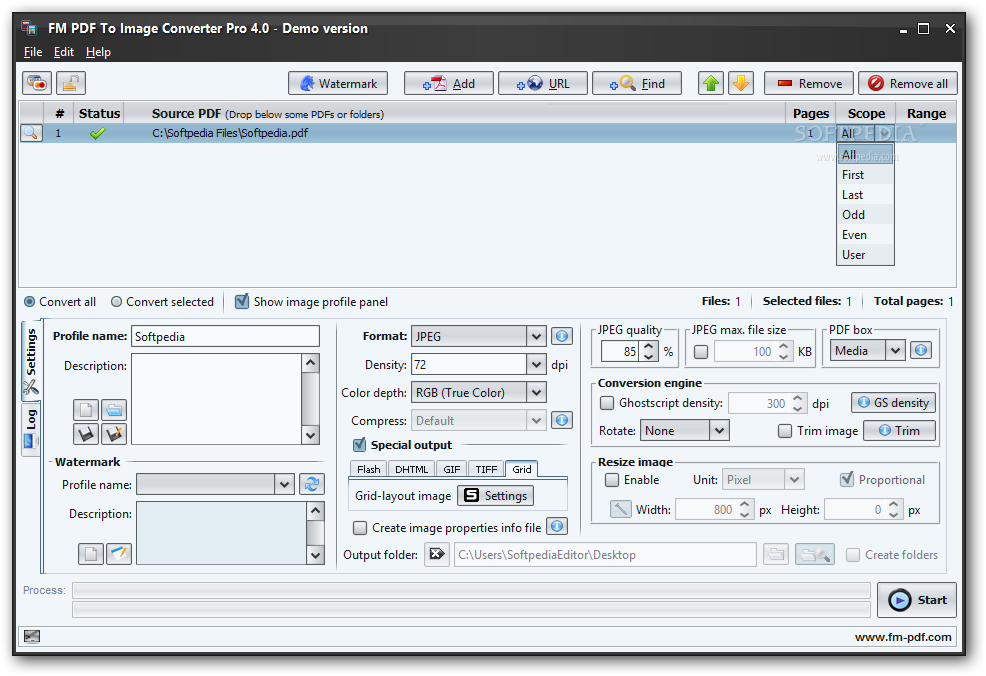Click the new watermark page icon
The width and height of the screenshot is (986, 676).
(x=91, y=554)
